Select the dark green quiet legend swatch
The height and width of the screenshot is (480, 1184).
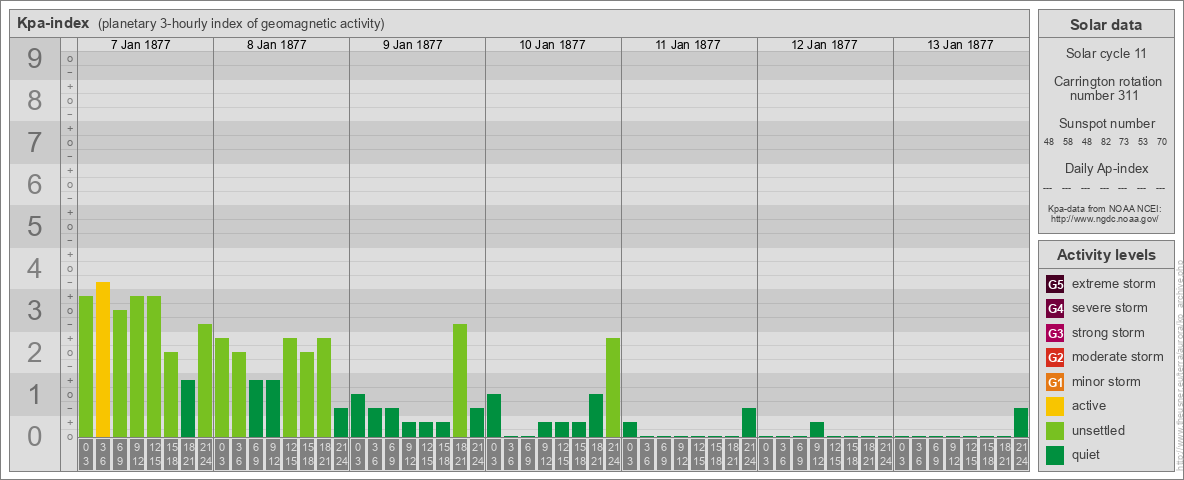(x=1055, y=454)
